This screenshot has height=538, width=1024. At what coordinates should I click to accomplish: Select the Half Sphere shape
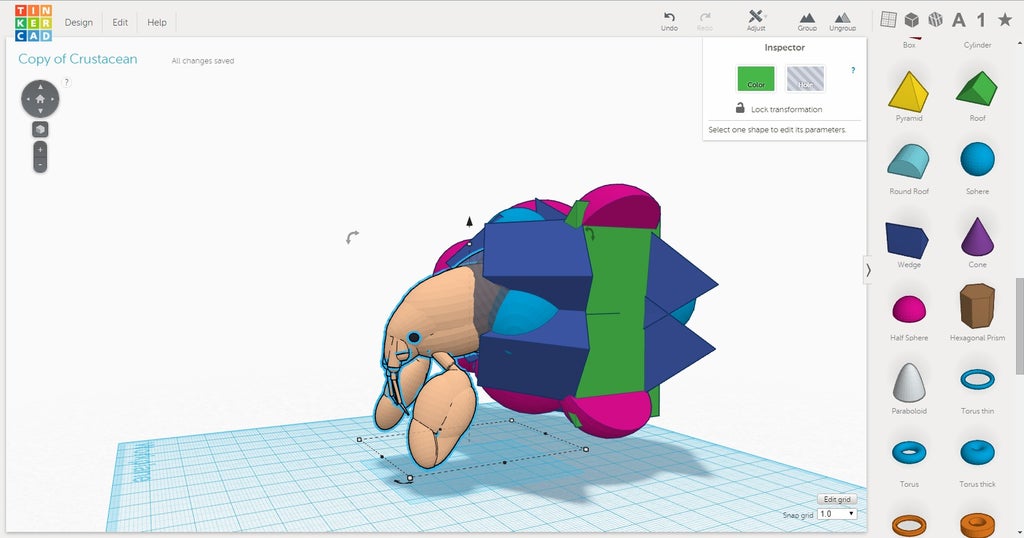click(908, 316)
